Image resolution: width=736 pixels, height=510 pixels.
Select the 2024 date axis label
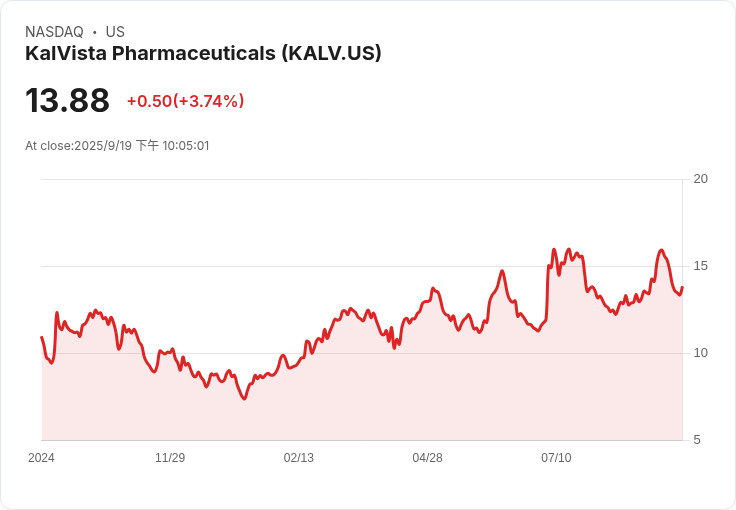pos(41,458)
